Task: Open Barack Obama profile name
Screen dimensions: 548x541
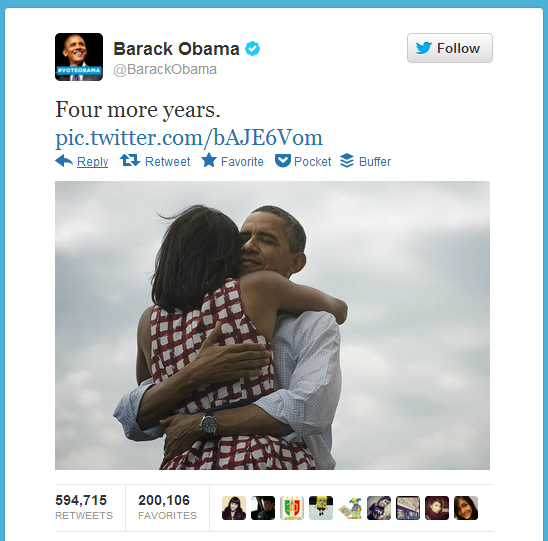Action: (176, 49)
